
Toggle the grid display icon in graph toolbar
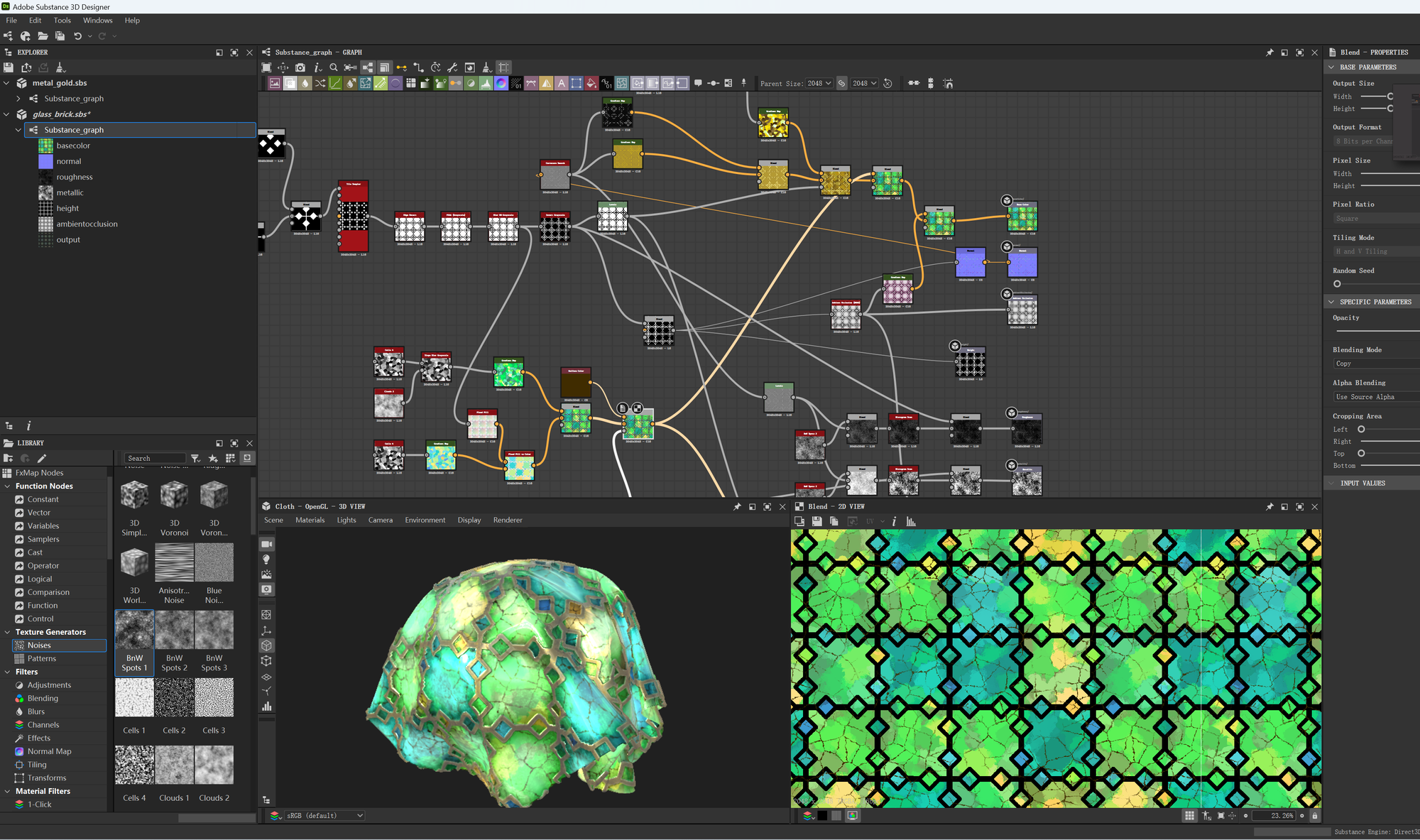(x=503, y=67)
